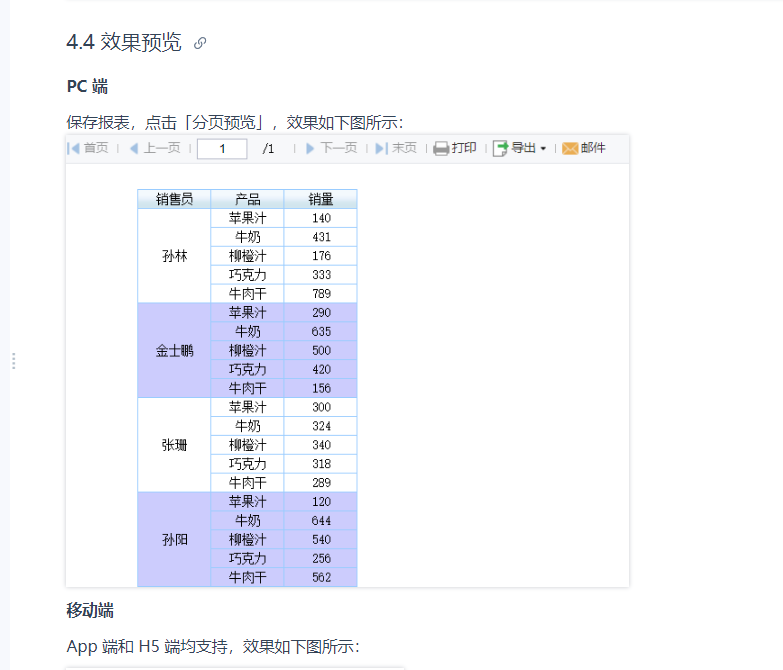This screenshot has width=783, height=670.
Task: Click 苹果汁 in the 孙林 group
Action: point(247,218)
